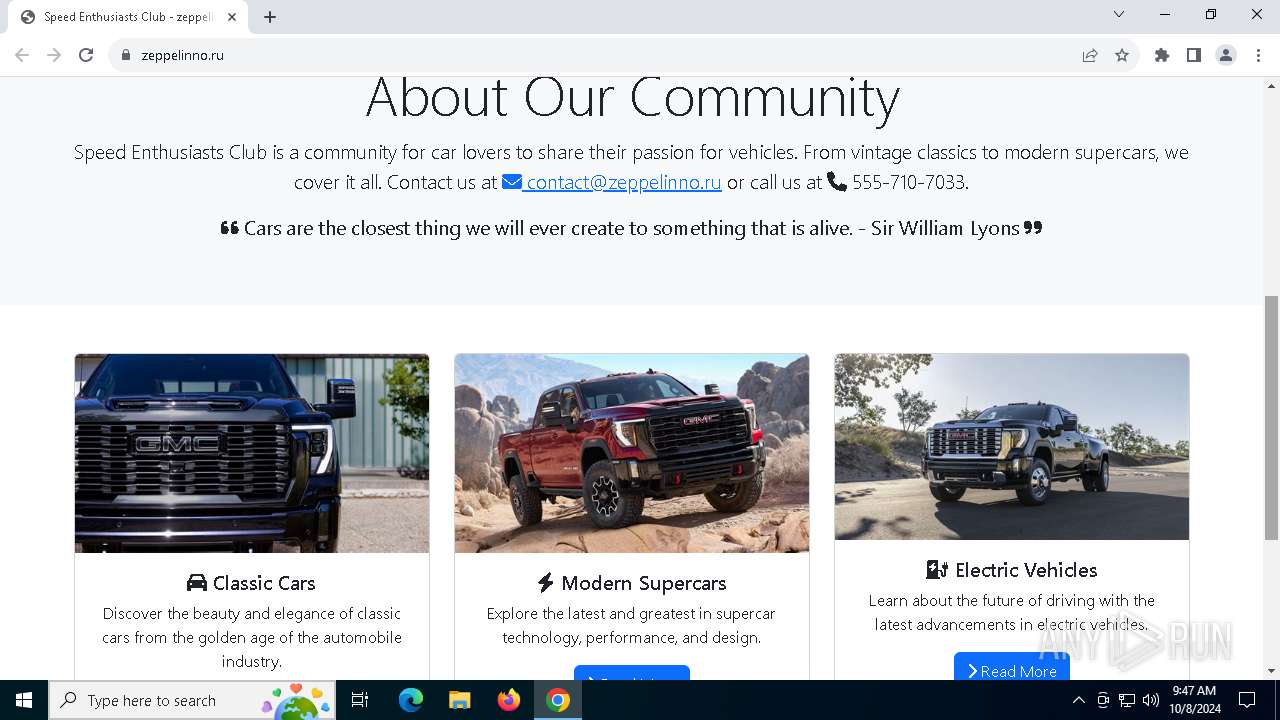This screenshot has height=720, width=1280.
Task: Open the black GMC truck road image
Action: (x=1012, y=447)
